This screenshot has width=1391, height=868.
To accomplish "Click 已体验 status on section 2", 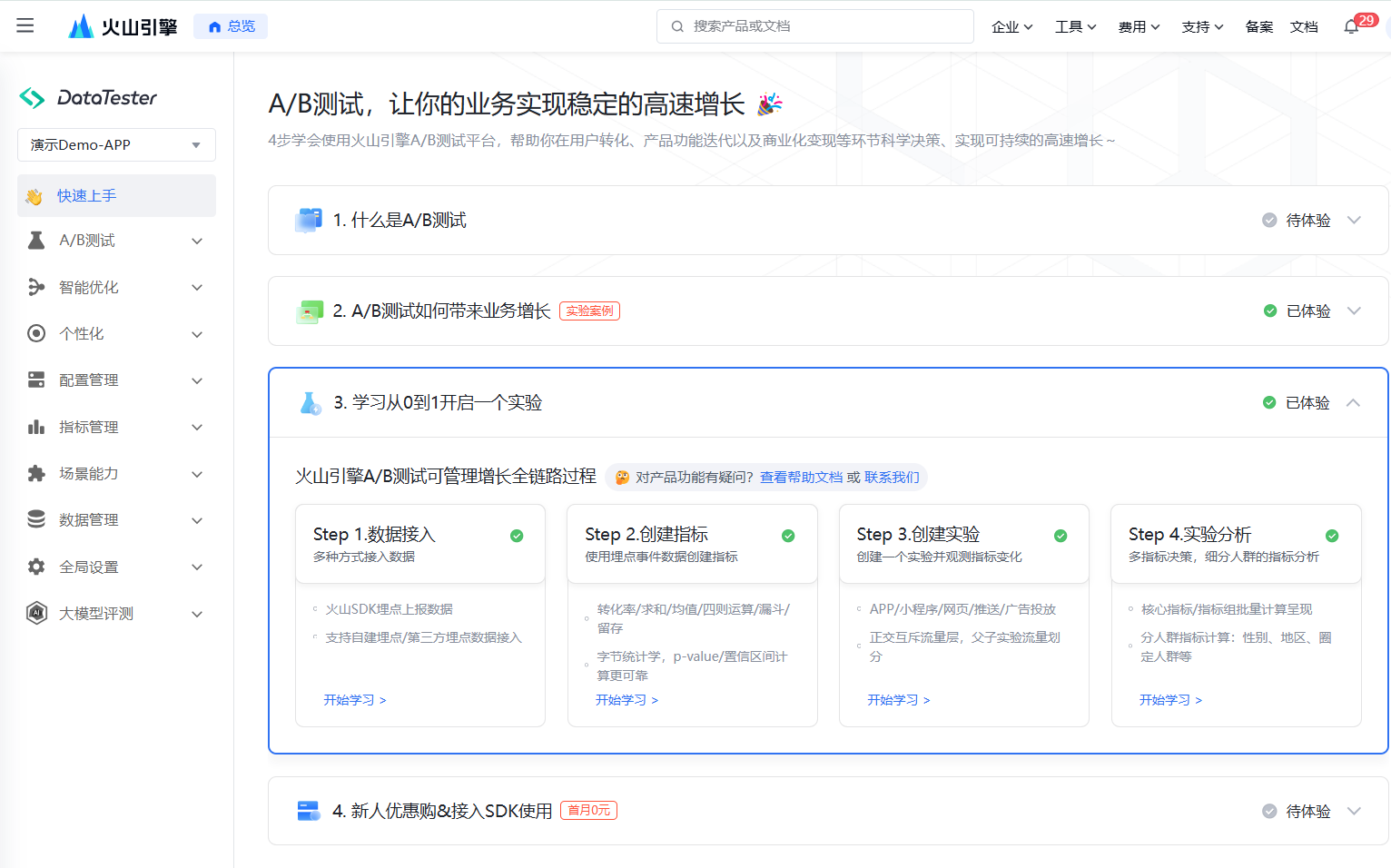I will 1297,311.
